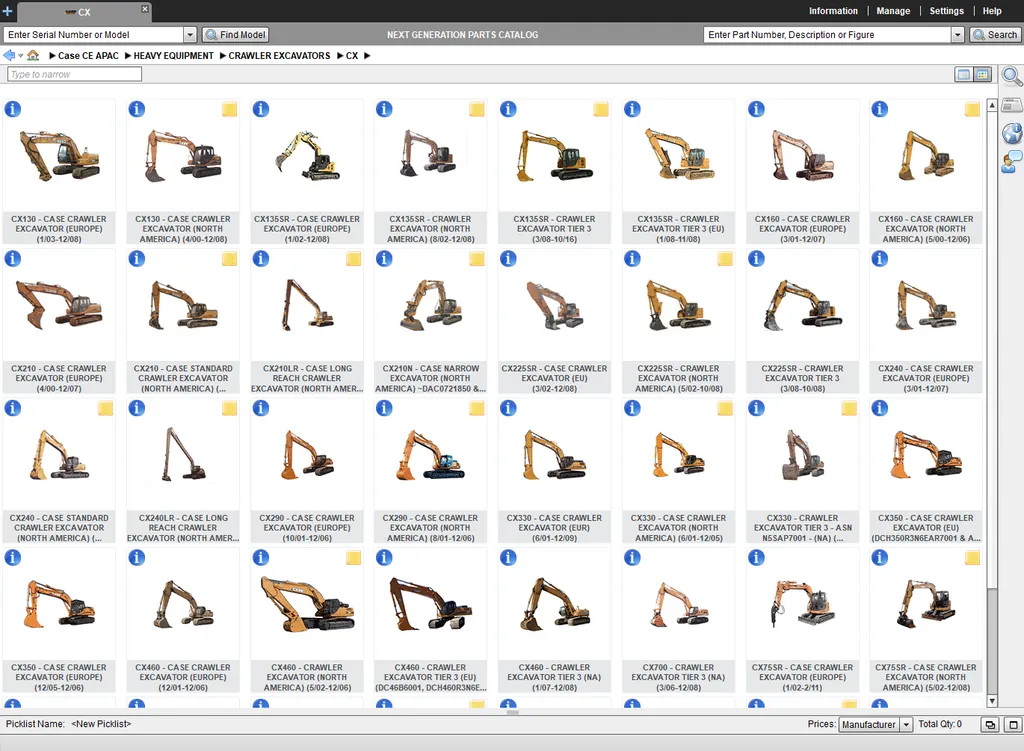Show info for CX240 Europe (3/01-12/07)

880,259
